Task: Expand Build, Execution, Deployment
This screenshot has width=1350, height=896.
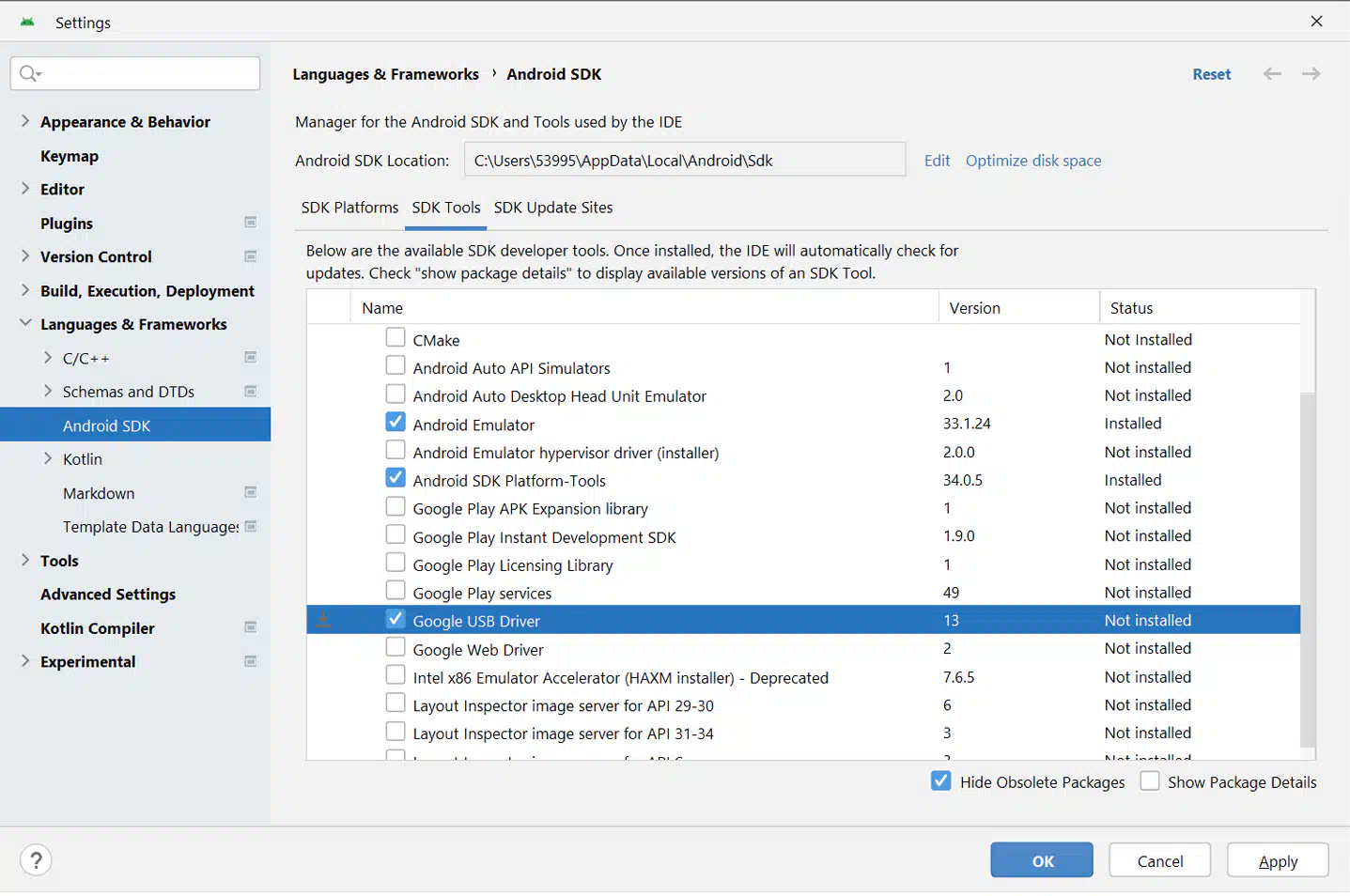Action: [25, 289]
